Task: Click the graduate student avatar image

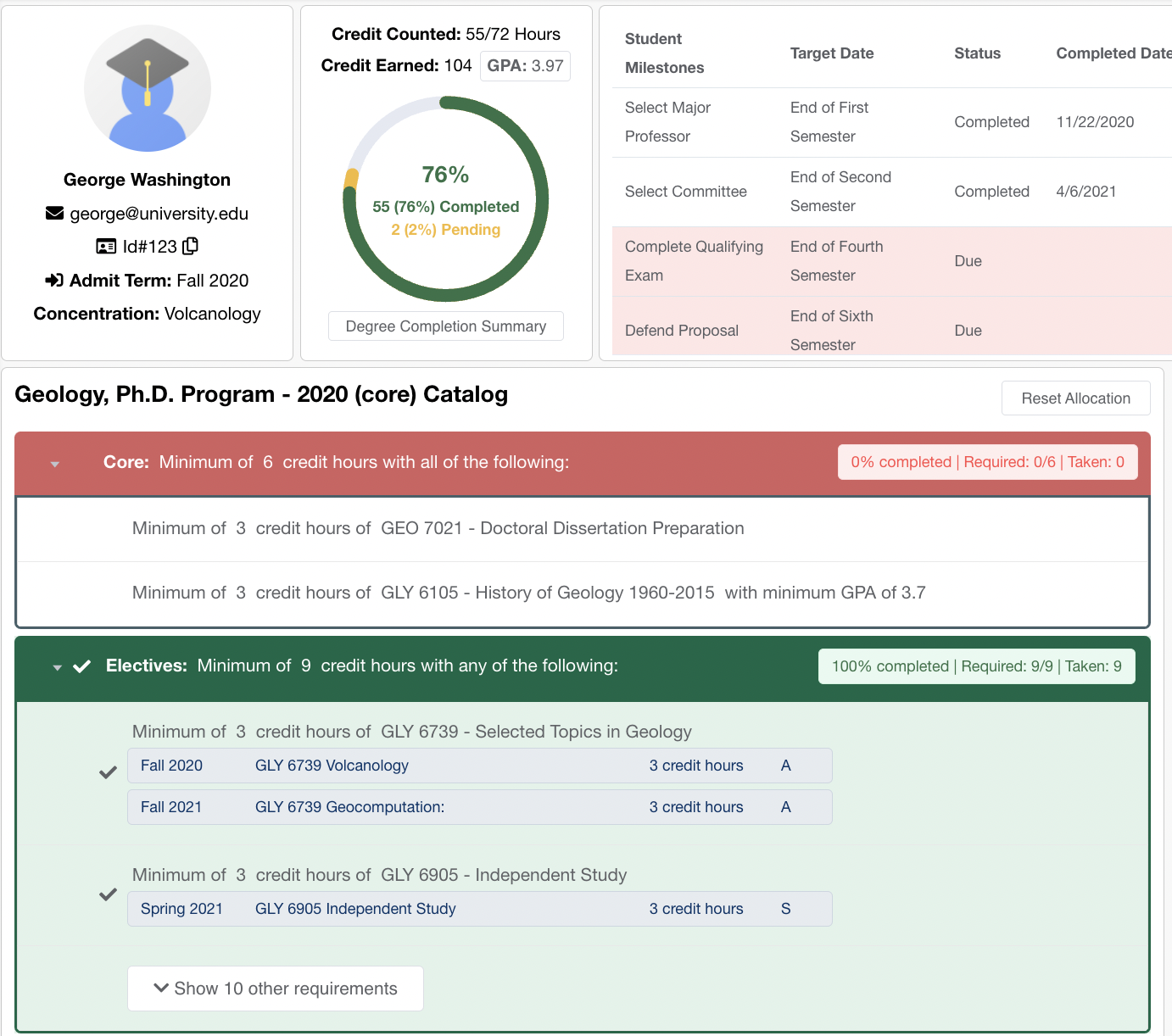Action: (148, 89)
